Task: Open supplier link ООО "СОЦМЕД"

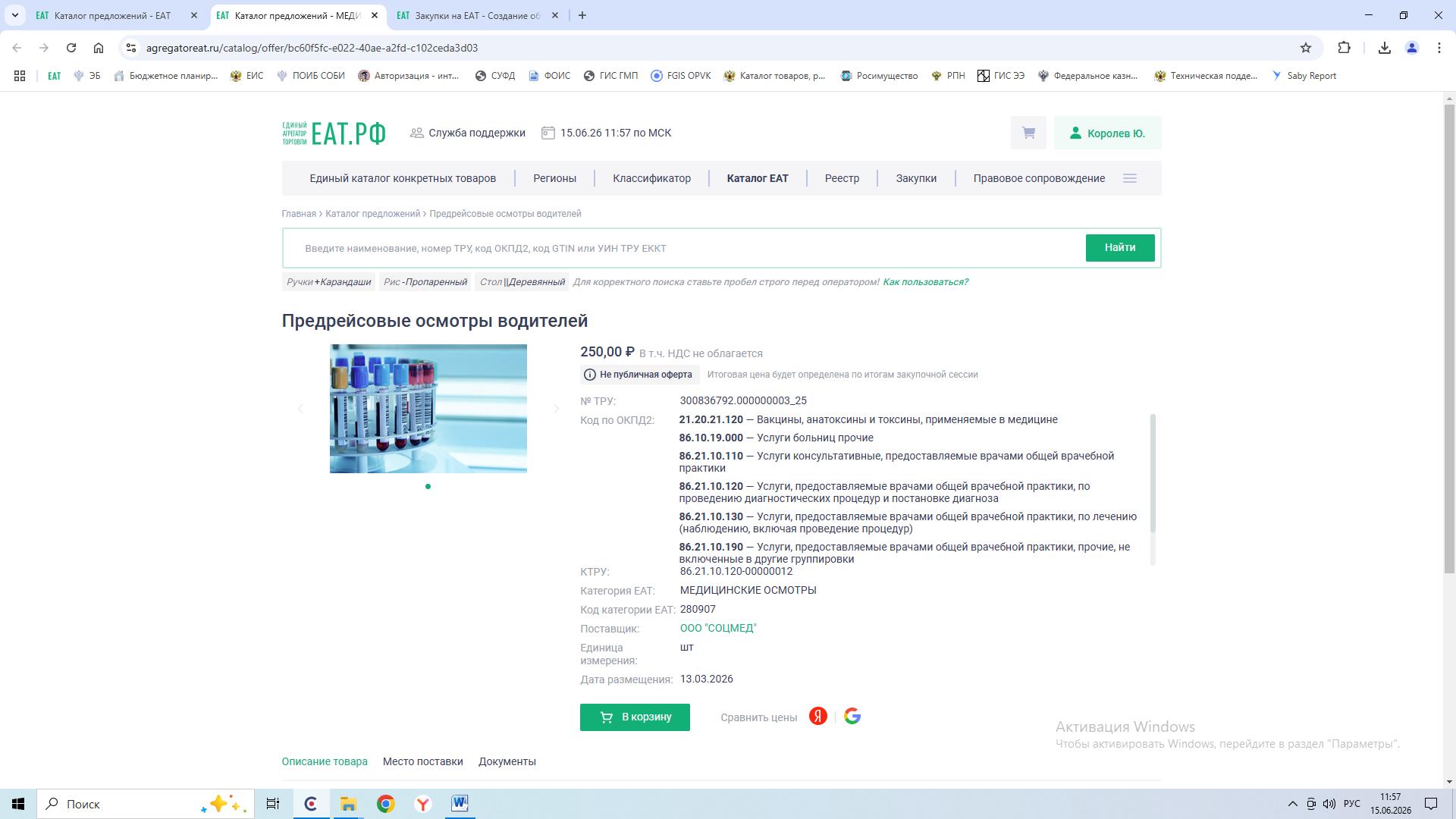Action: pos(718,629)
